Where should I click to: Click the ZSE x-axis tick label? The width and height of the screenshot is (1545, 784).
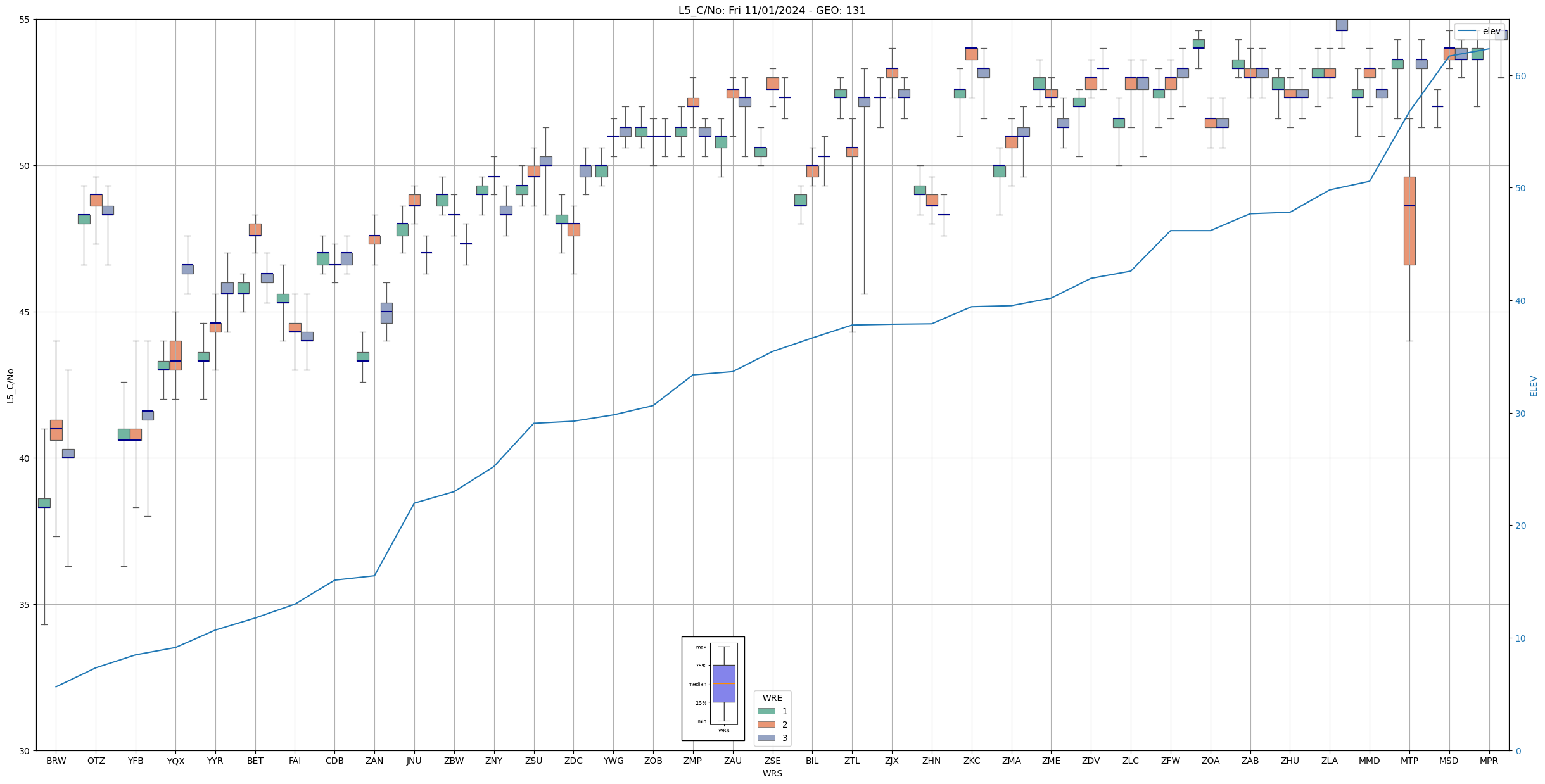click(x=772, y=761)
